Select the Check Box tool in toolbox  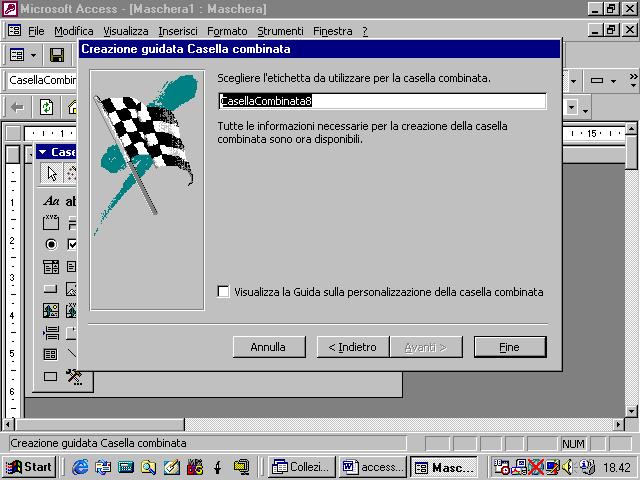click(x=72, y=244)
